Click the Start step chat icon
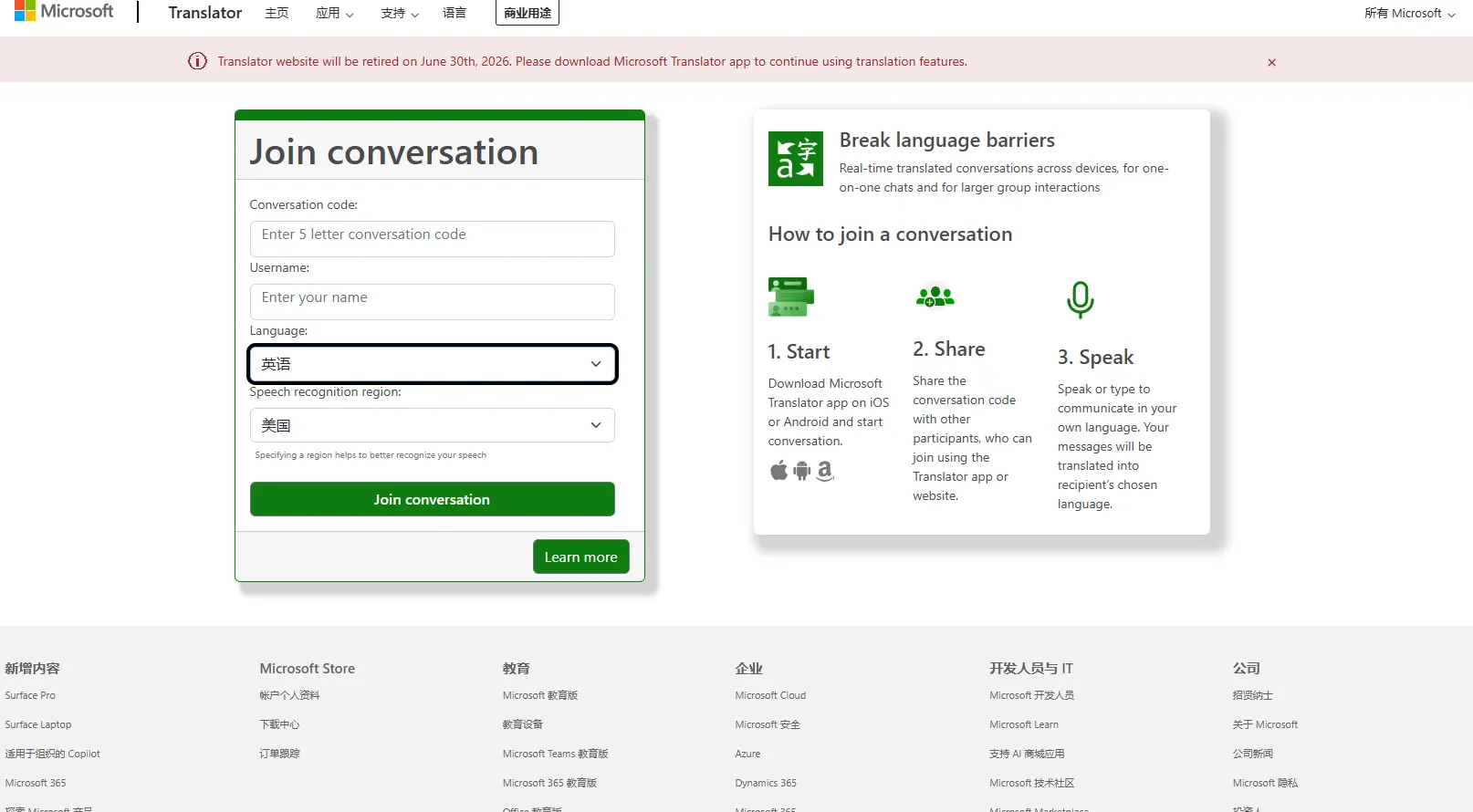This screenshot has height=812, width=1473. coord(790,297)
